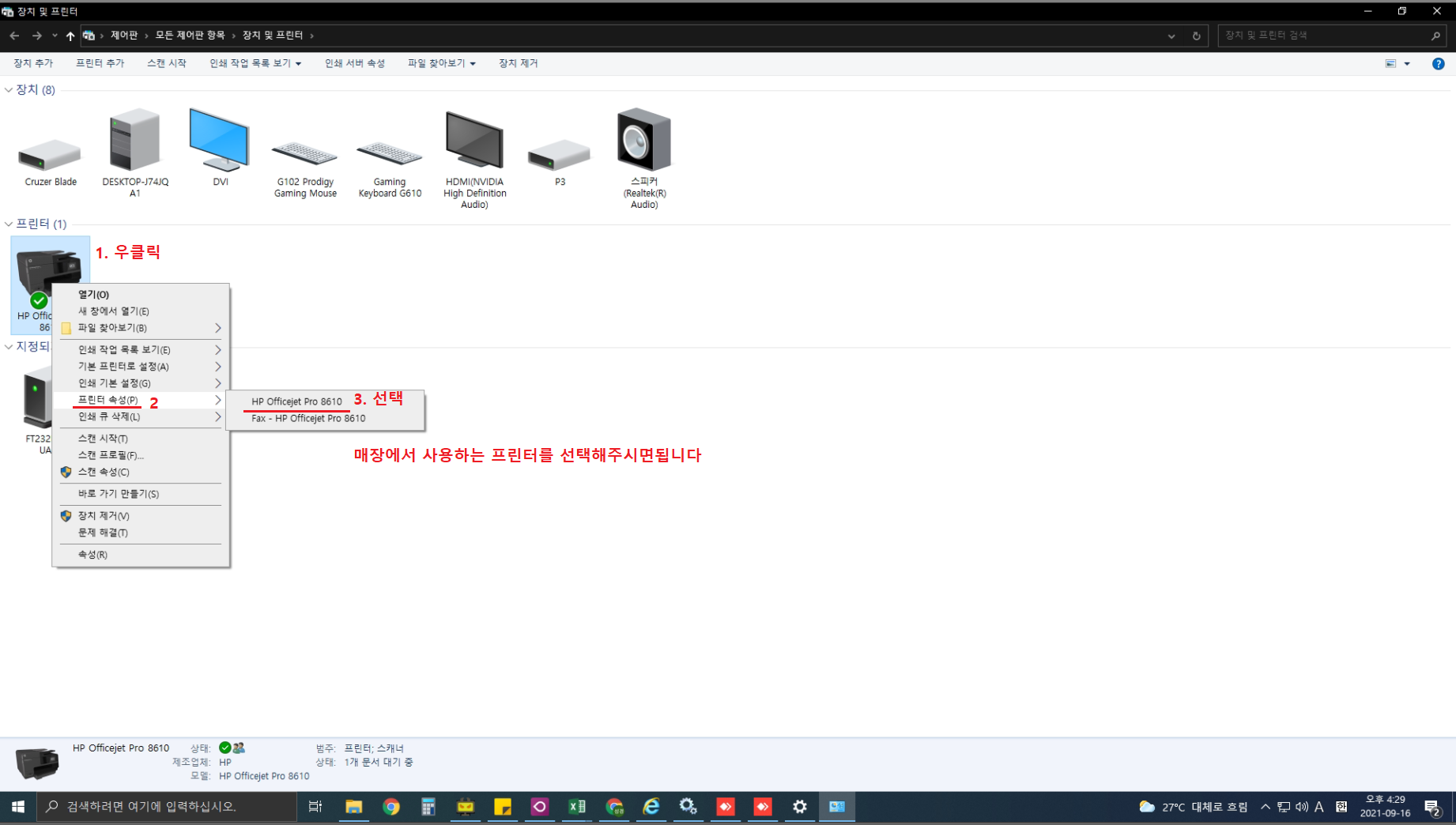Select the DESKTOP-J74JQA1 computer icon

[x=134, y=140]
